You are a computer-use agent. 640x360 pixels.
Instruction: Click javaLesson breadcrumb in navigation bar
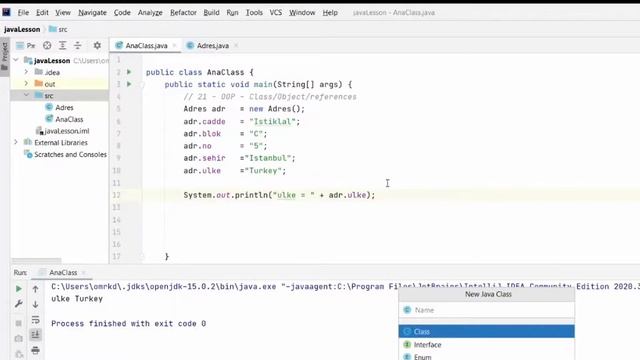pyautogui.click(x=22, y=29)
